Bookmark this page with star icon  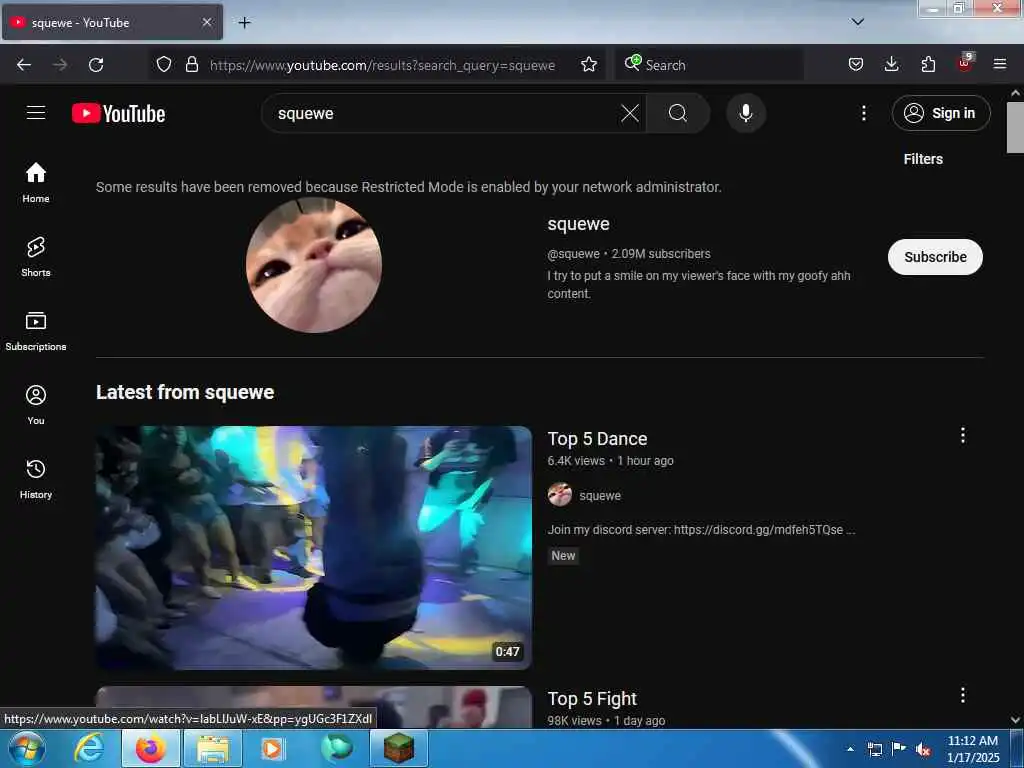[x=588, y=64]
